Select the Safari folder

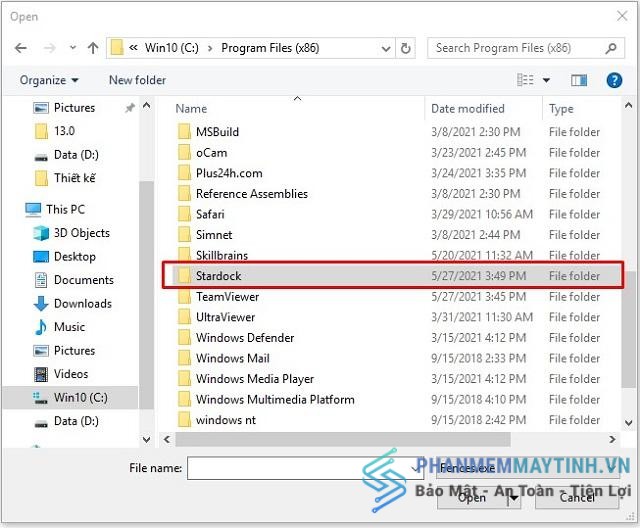point(210,214)
